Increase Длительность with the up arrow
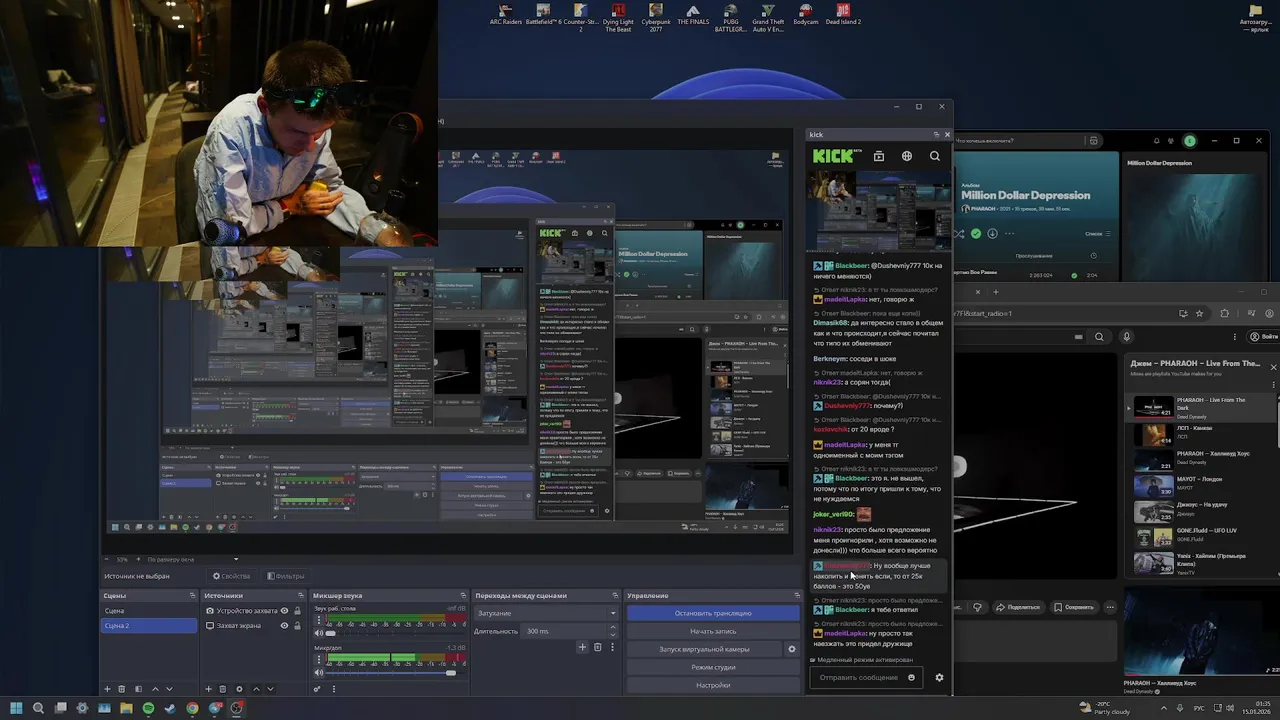This screenshot has width=1280, height=720. coord(611,628)
